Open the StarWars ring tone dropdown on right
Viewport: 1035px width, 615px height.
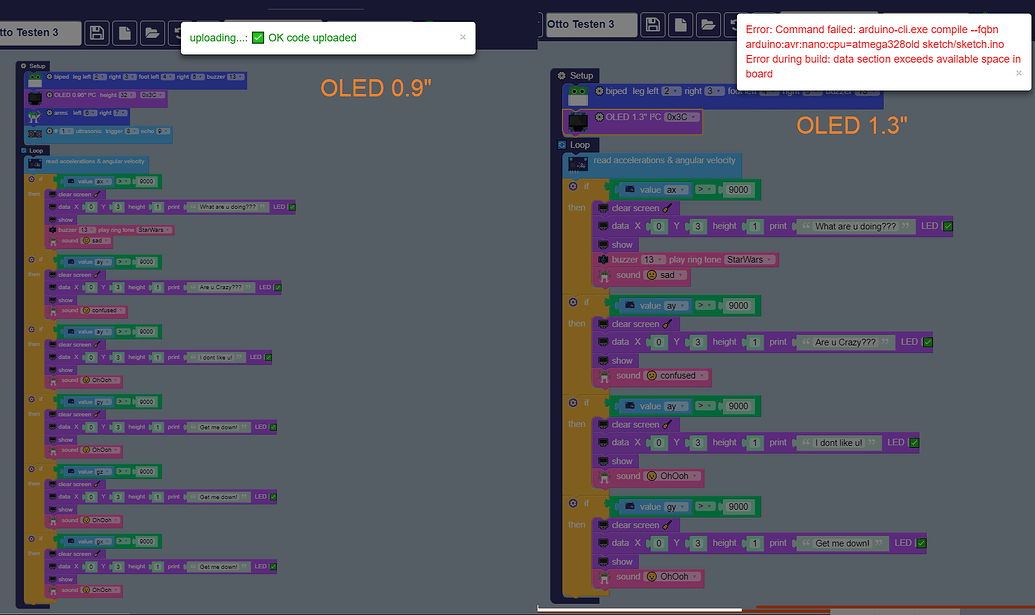tap(750, 259)
